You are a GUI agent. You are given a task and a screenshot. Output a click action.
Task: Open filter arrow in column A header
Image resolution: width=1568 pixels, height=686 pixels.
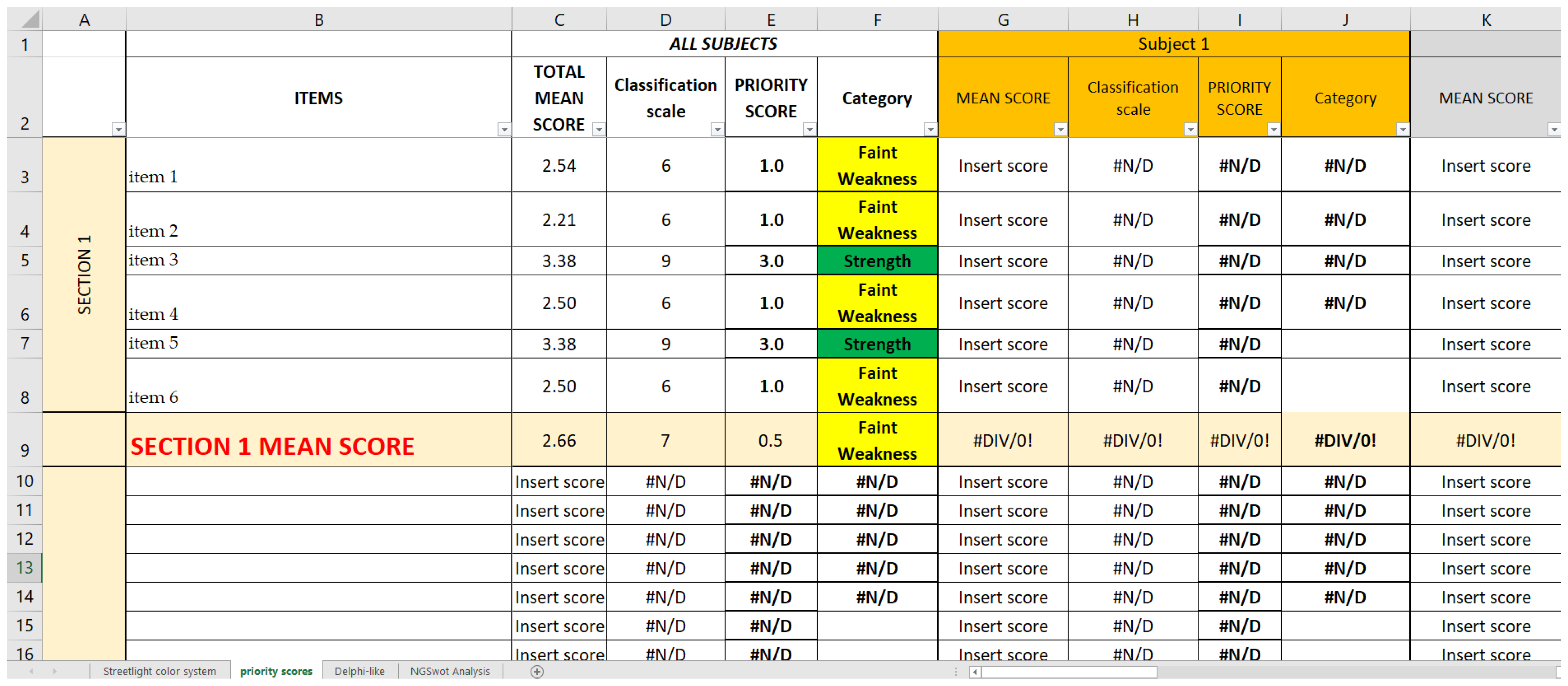118,129
